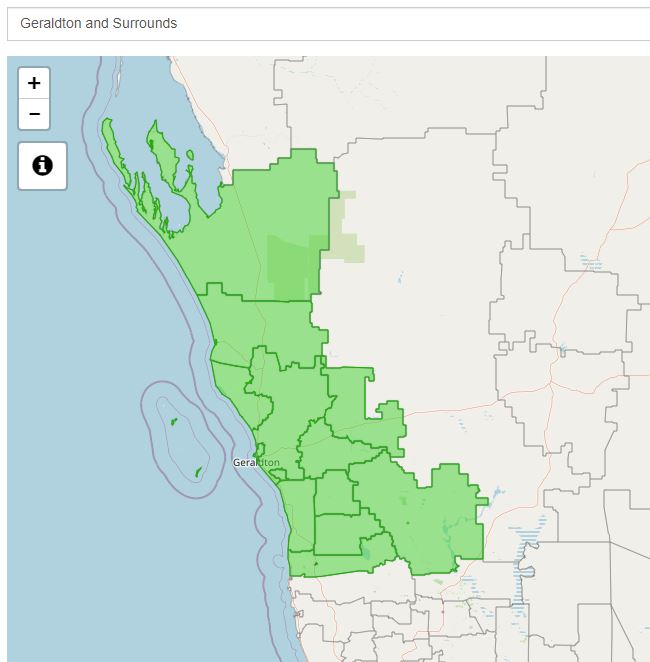Click the Geraldton and Surrounds field
Screen dimensions: 650x662
[x=328, y=24]
